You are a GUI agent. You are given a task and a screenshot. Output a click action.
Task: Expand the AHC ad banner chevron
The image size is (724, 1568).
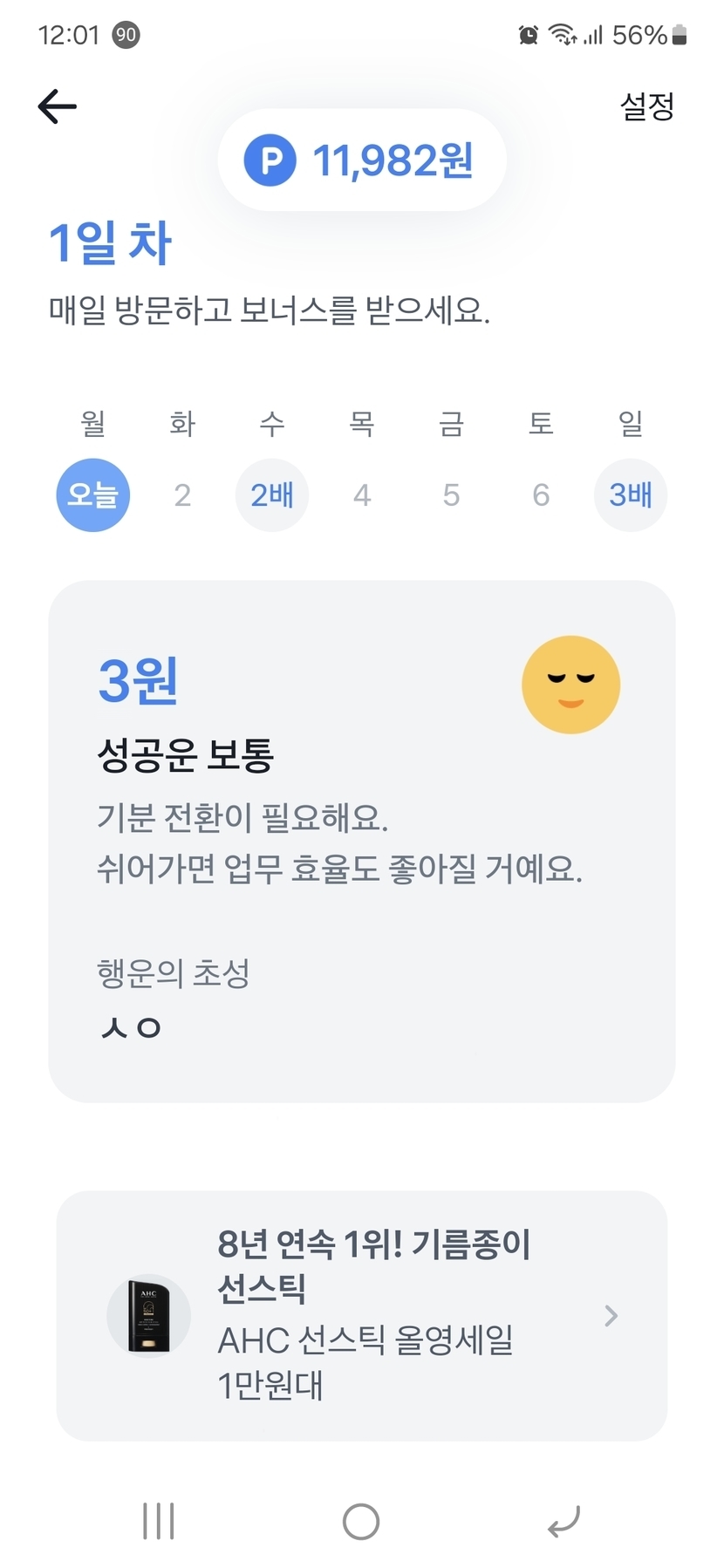pos(611,1315)
